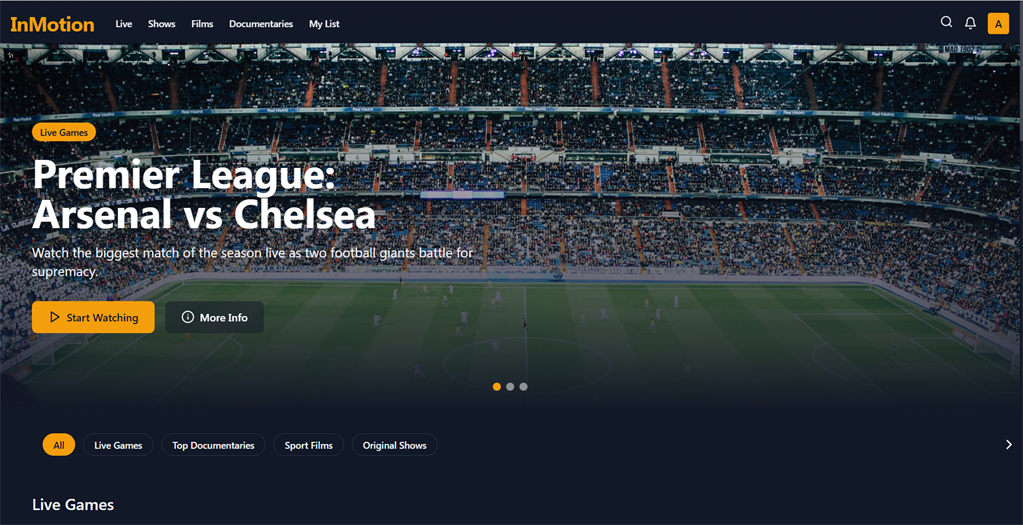Viewport: 1023px width, 525px height.
Task: Open the notifications bell icon
Action: [970, 23]
